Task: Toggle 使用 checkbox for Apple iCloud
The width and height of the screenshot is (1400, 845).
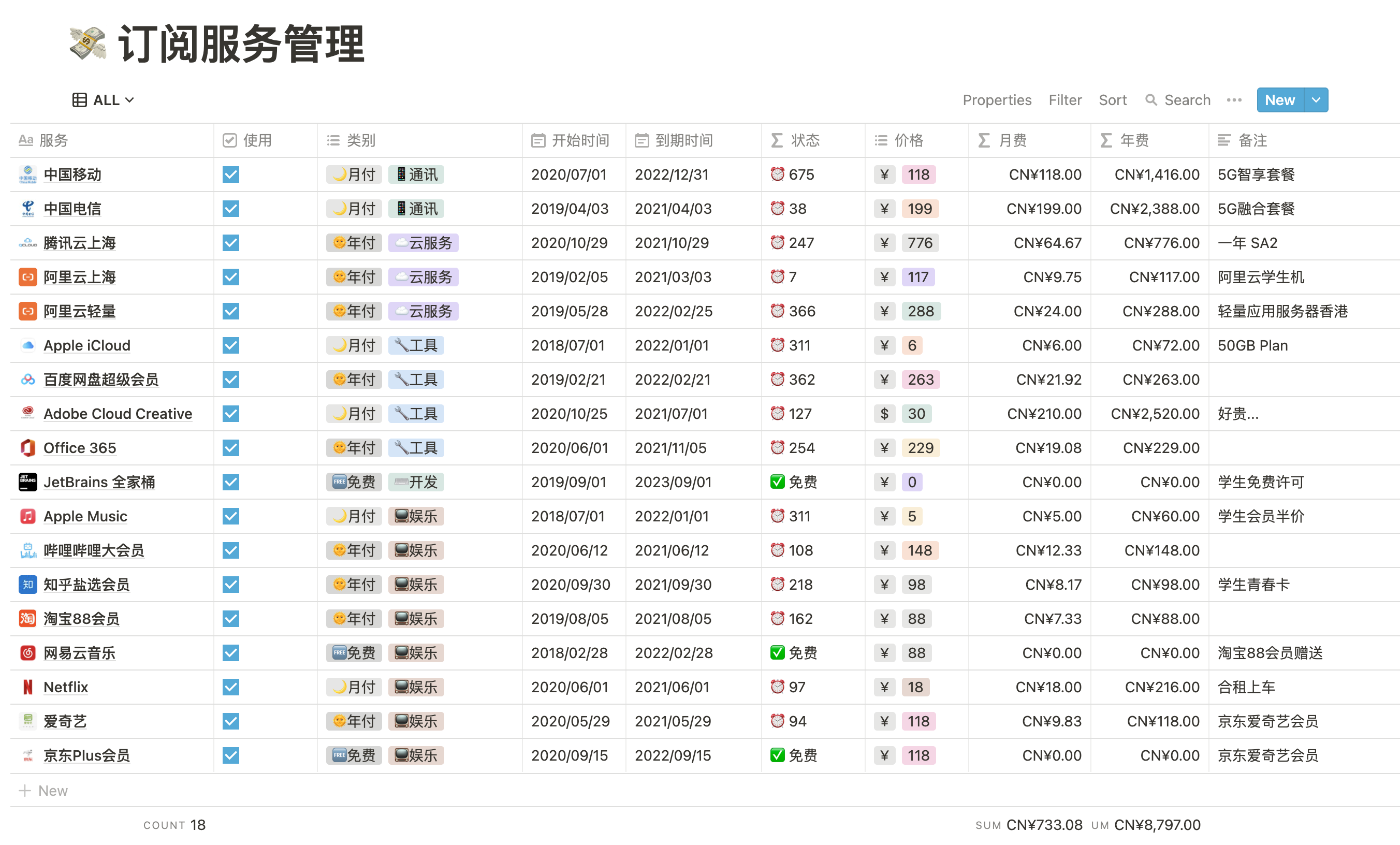Action: [231, 345]
